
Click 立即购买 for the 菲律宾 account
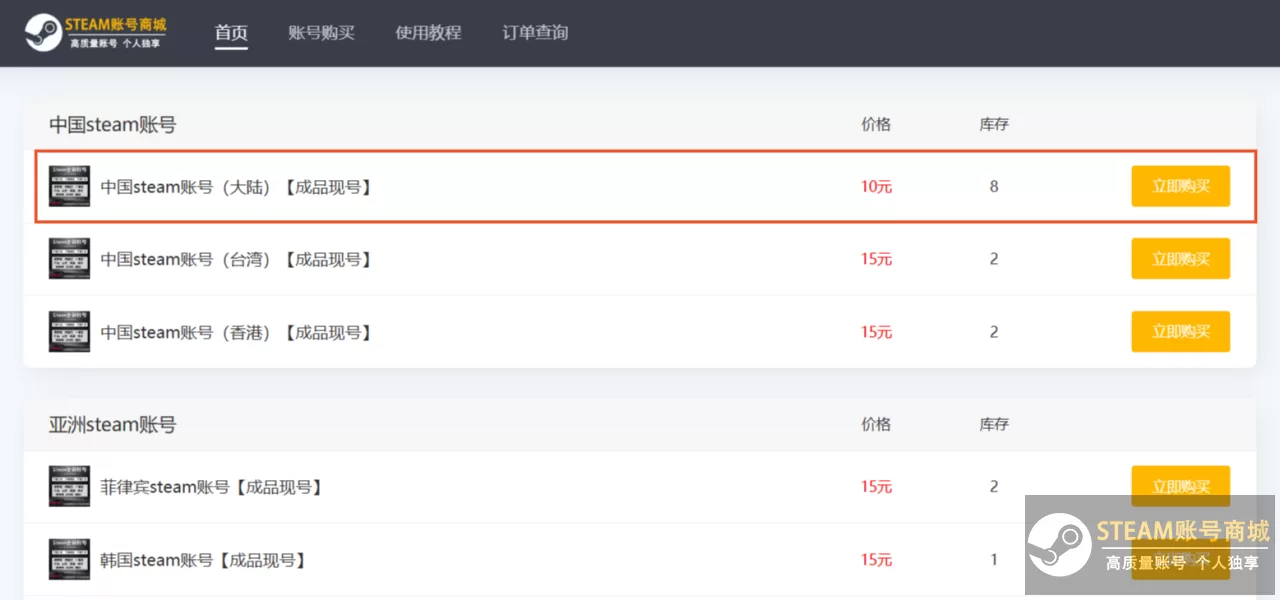coord(1180,486)
